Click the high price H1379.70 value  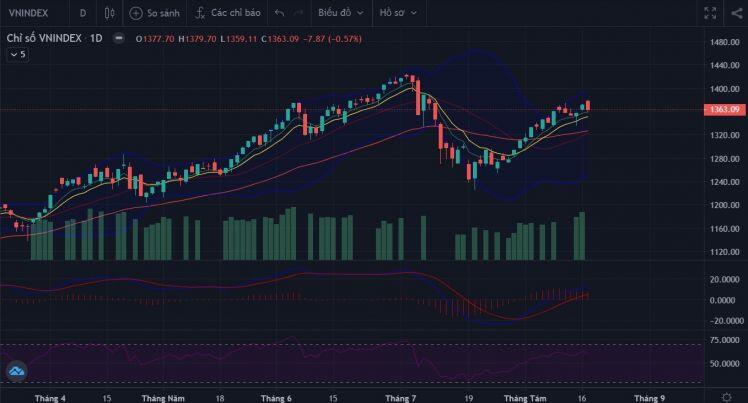(197, 39)
